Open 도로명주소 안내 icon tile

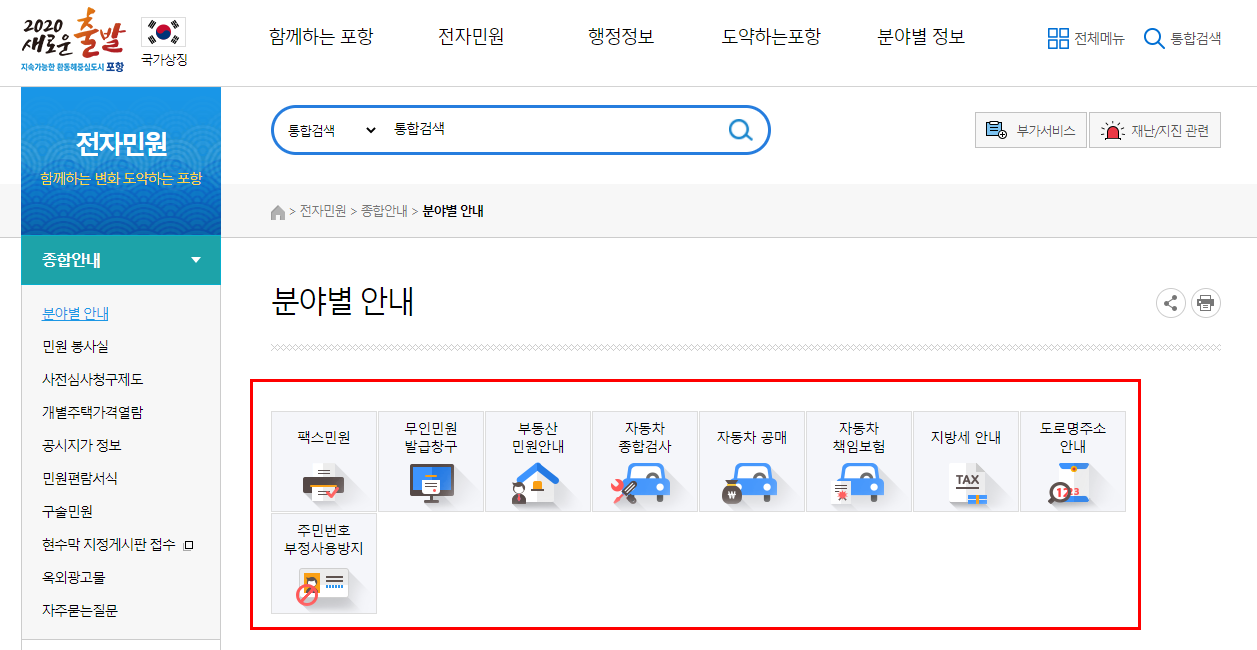click(1073, 462)
